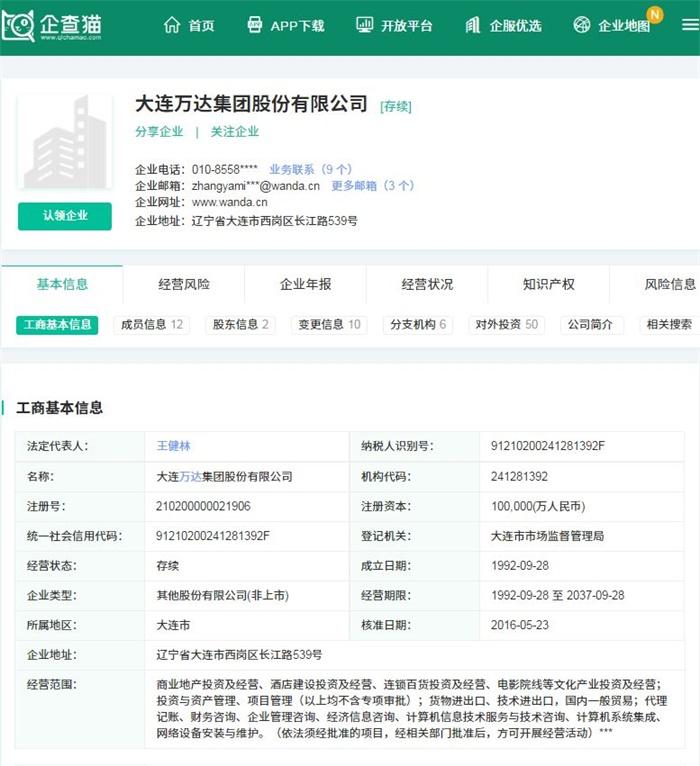The image size is (700, 766).
Task: Open the APP下载 navigation item
Action: 297,25
